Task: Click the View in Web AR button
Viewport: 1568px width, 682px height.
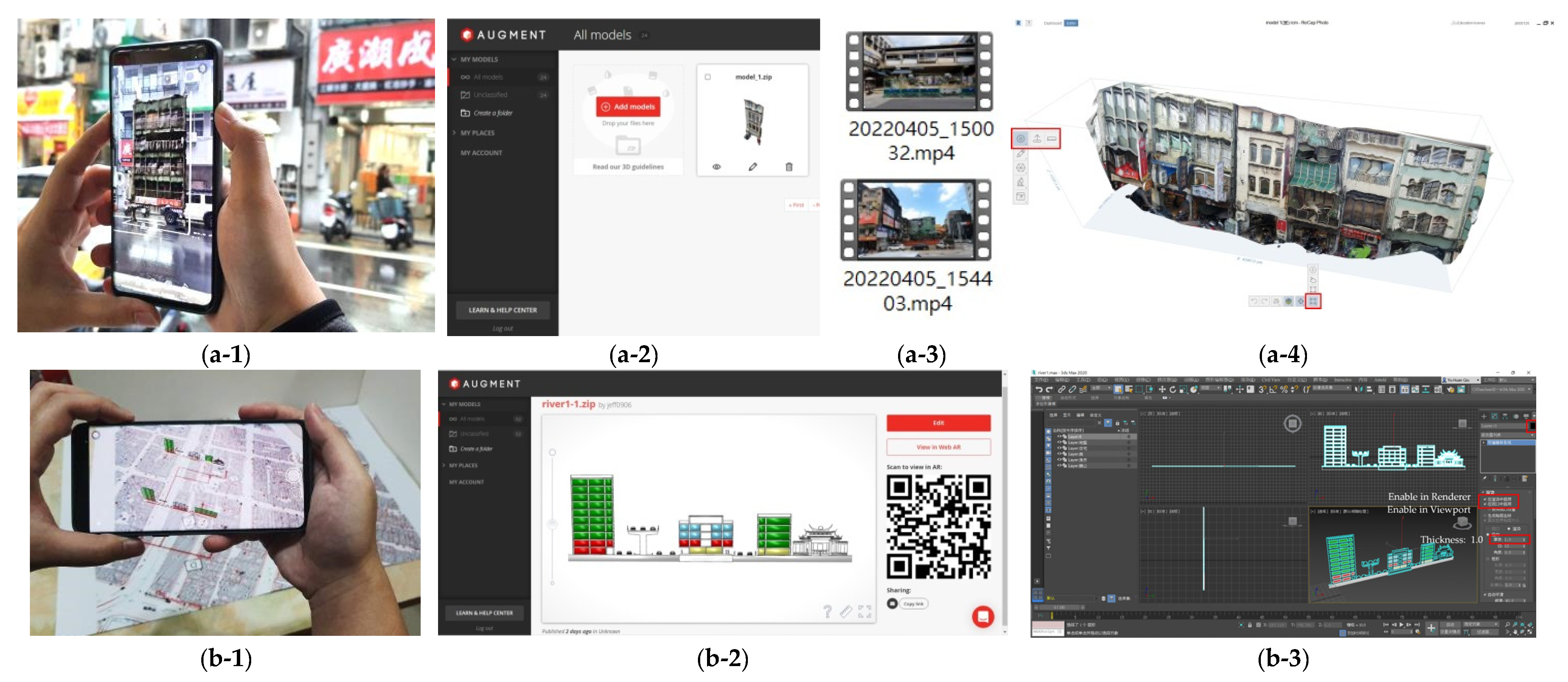Action: [x=938, y=447]
